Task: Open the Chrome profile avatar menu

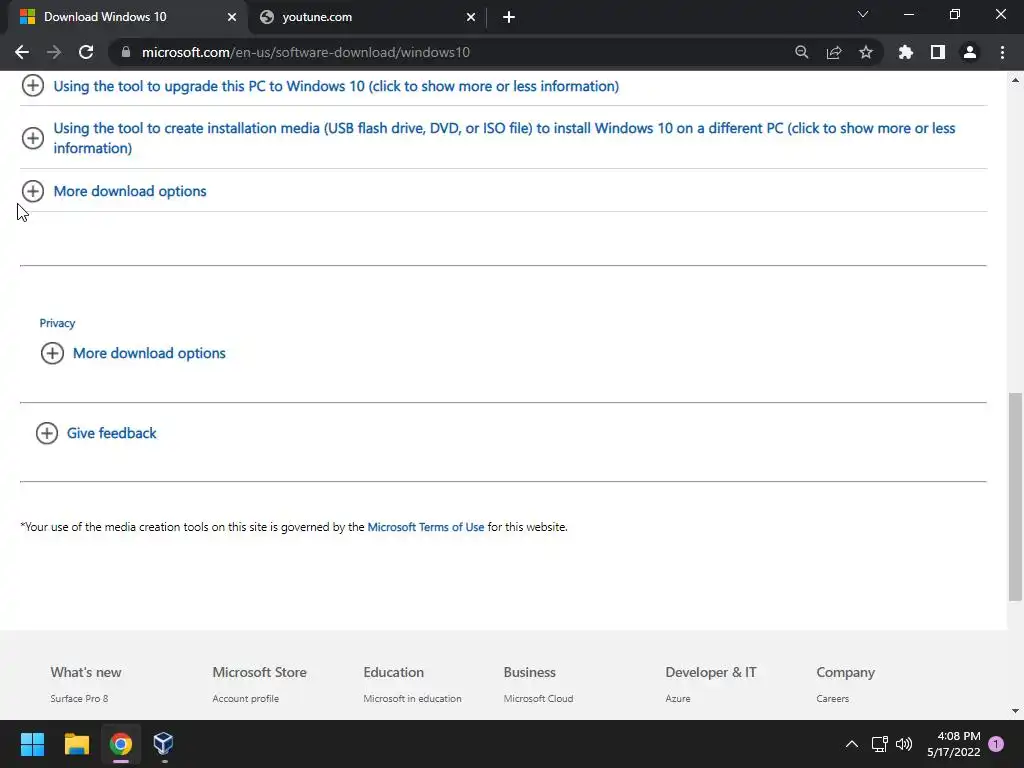Action: [970, 52]
